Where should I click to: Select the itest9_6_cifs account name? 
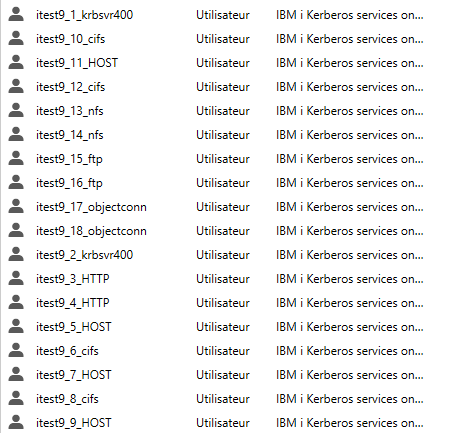67,351
